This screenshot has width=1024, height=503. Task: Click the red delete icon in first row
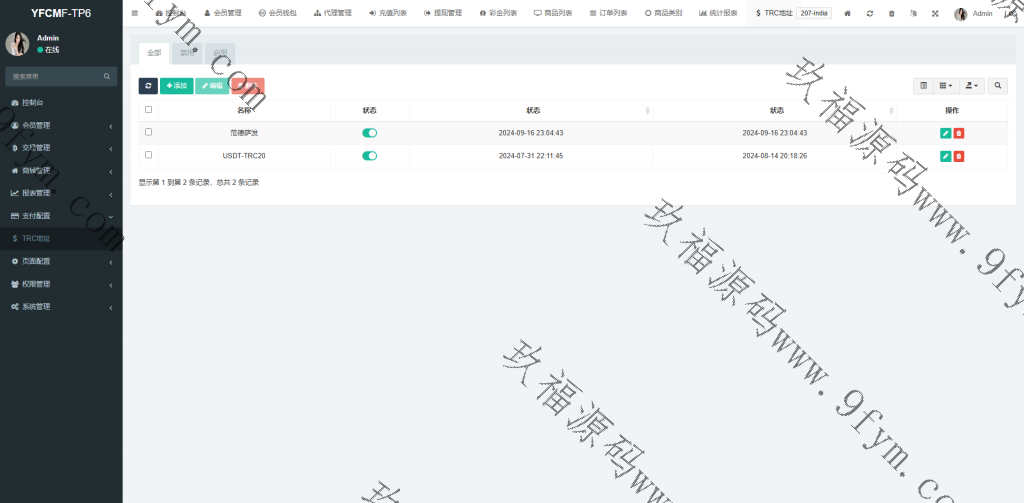pos(959,132)
